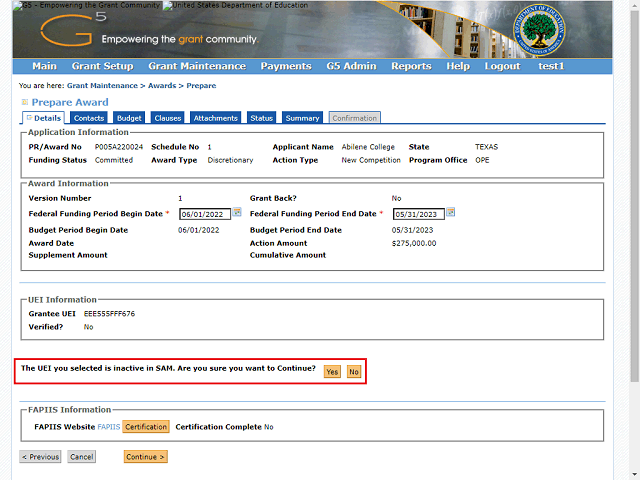Screen dimensions: 640x480
Task: Open the Main menu
Action: coord(44,66)
